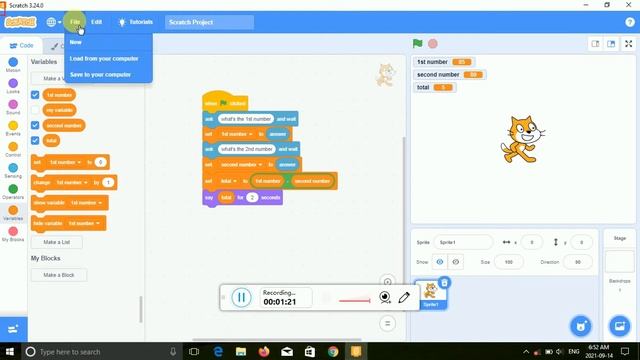The width and height of the screenshot is (640, 360).
Task: Open the Edit menu
Action: [x=96, y=22]
